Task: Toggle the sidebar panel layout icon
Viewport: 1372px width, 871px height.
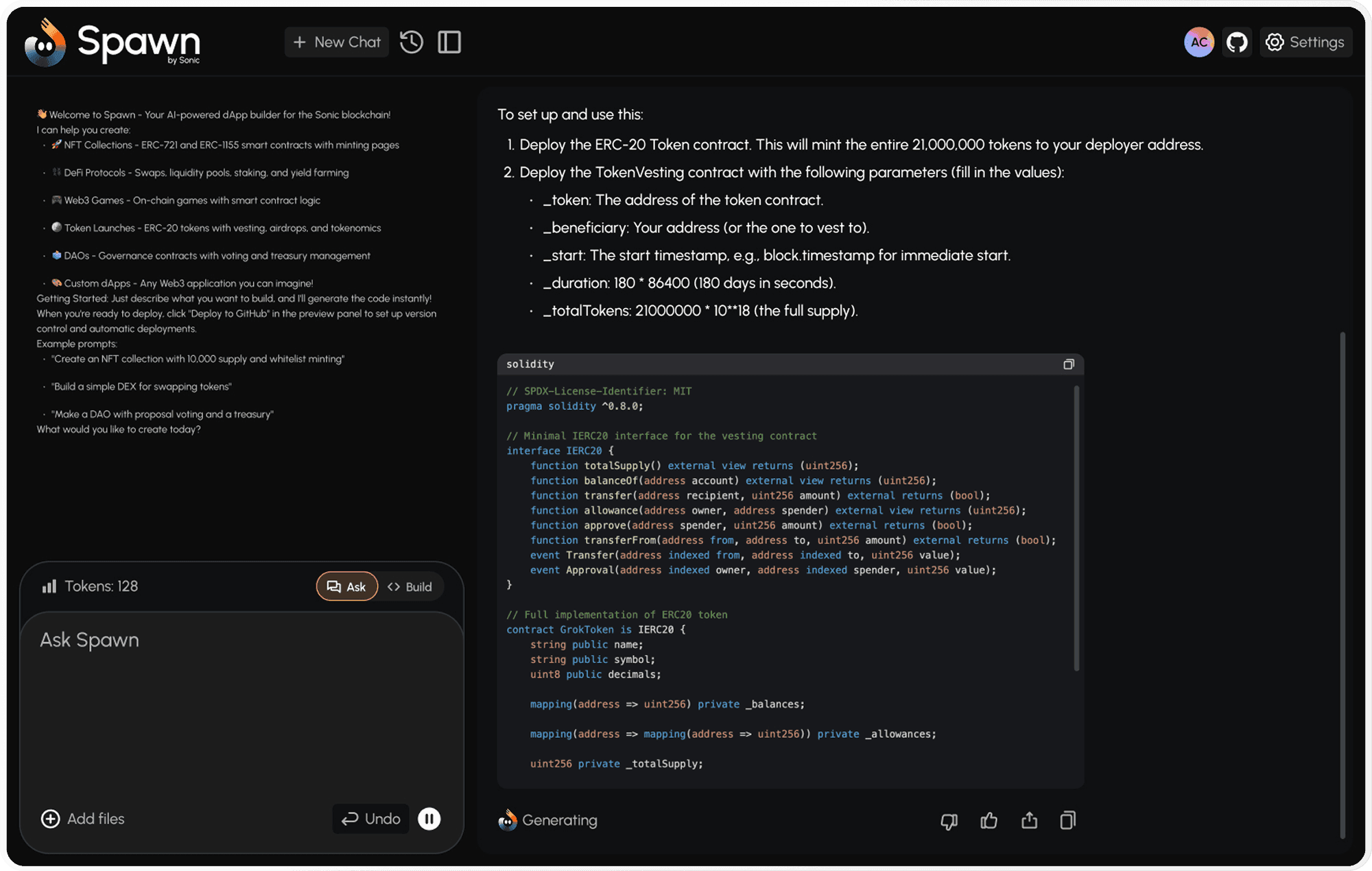Action: click(x=449, y=42)
